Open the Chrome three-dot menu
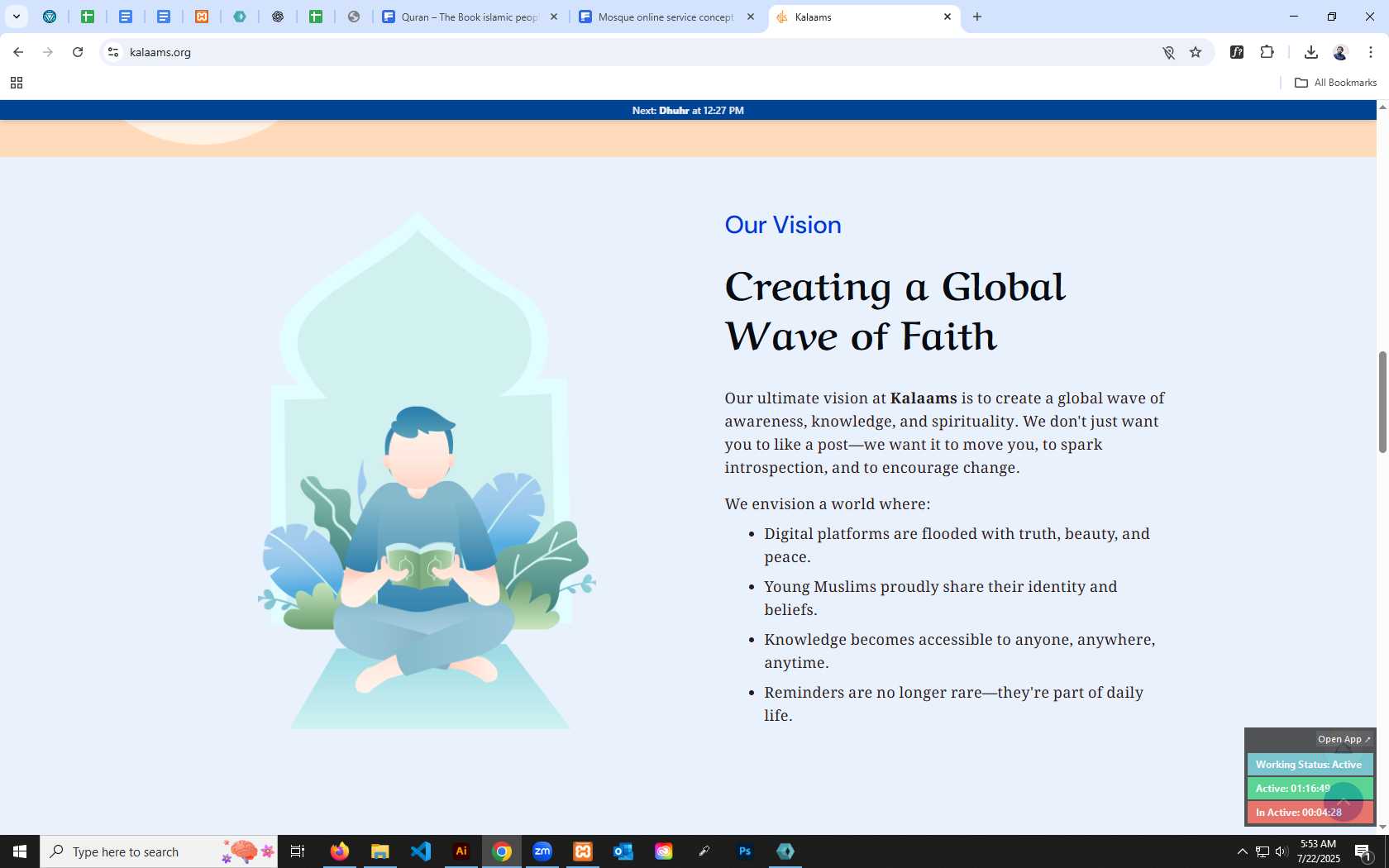Viewport: 1389px width, 868px height. [1371, 52]
